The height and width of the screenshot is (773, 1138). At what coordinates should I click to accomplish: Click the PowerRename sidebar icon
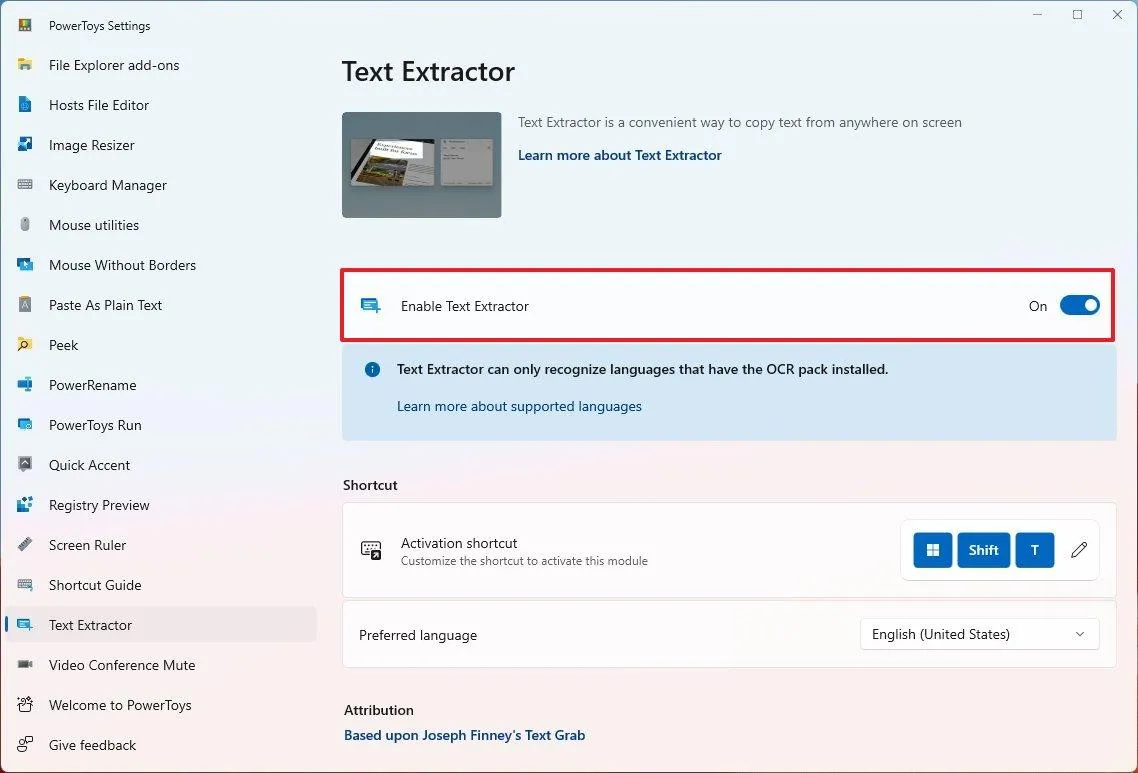tap(25, 384)
